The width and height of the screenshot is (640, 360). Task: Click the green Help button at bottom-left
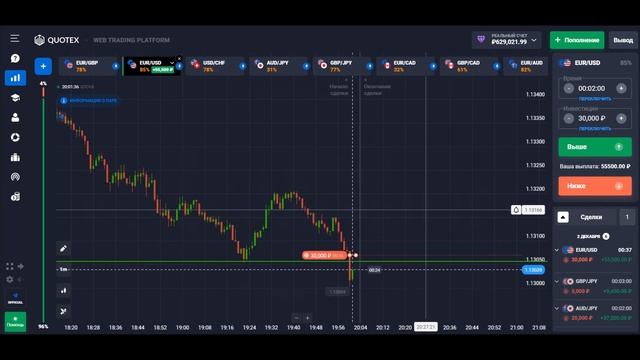[x=15, y=322]
